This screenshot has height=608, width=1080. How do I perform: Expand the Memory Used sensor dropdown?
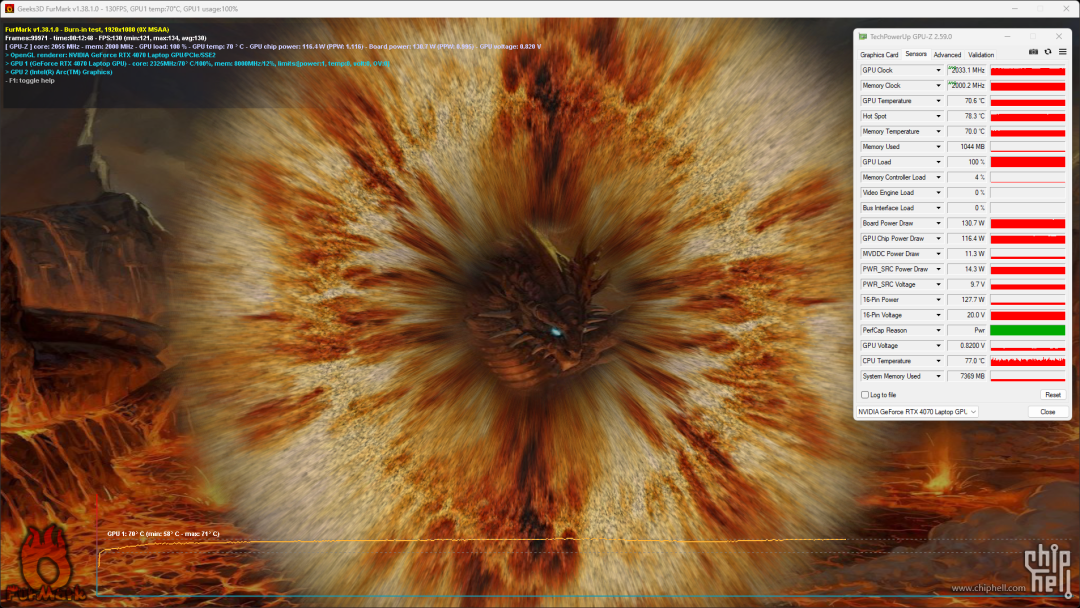click(x=938, y=147)
